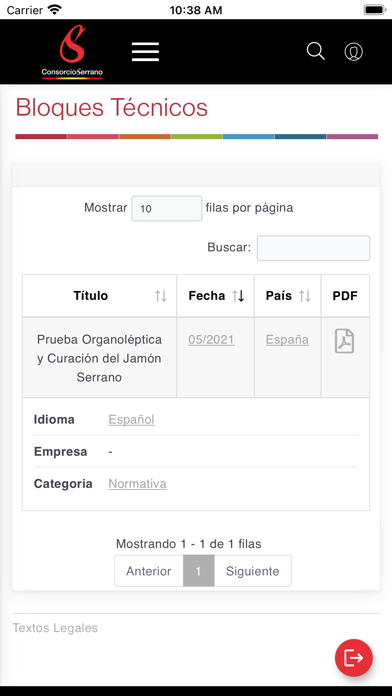This screenshot has width=392, height=696.
Task: Go to Anterior page
Action: [149, 571]
